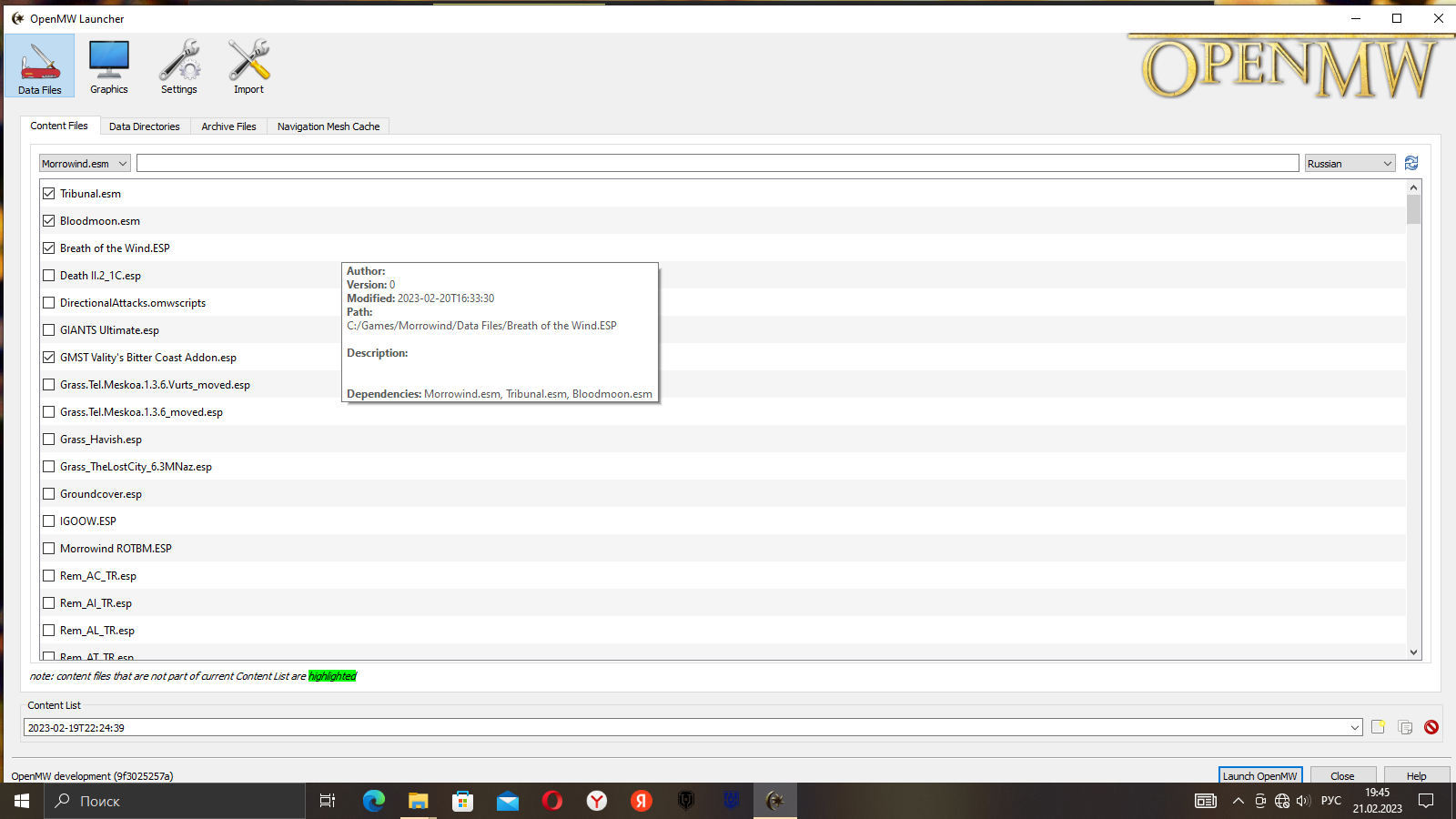
Task: Open the Navigation Mesh Cache tab
Action: 329,126
